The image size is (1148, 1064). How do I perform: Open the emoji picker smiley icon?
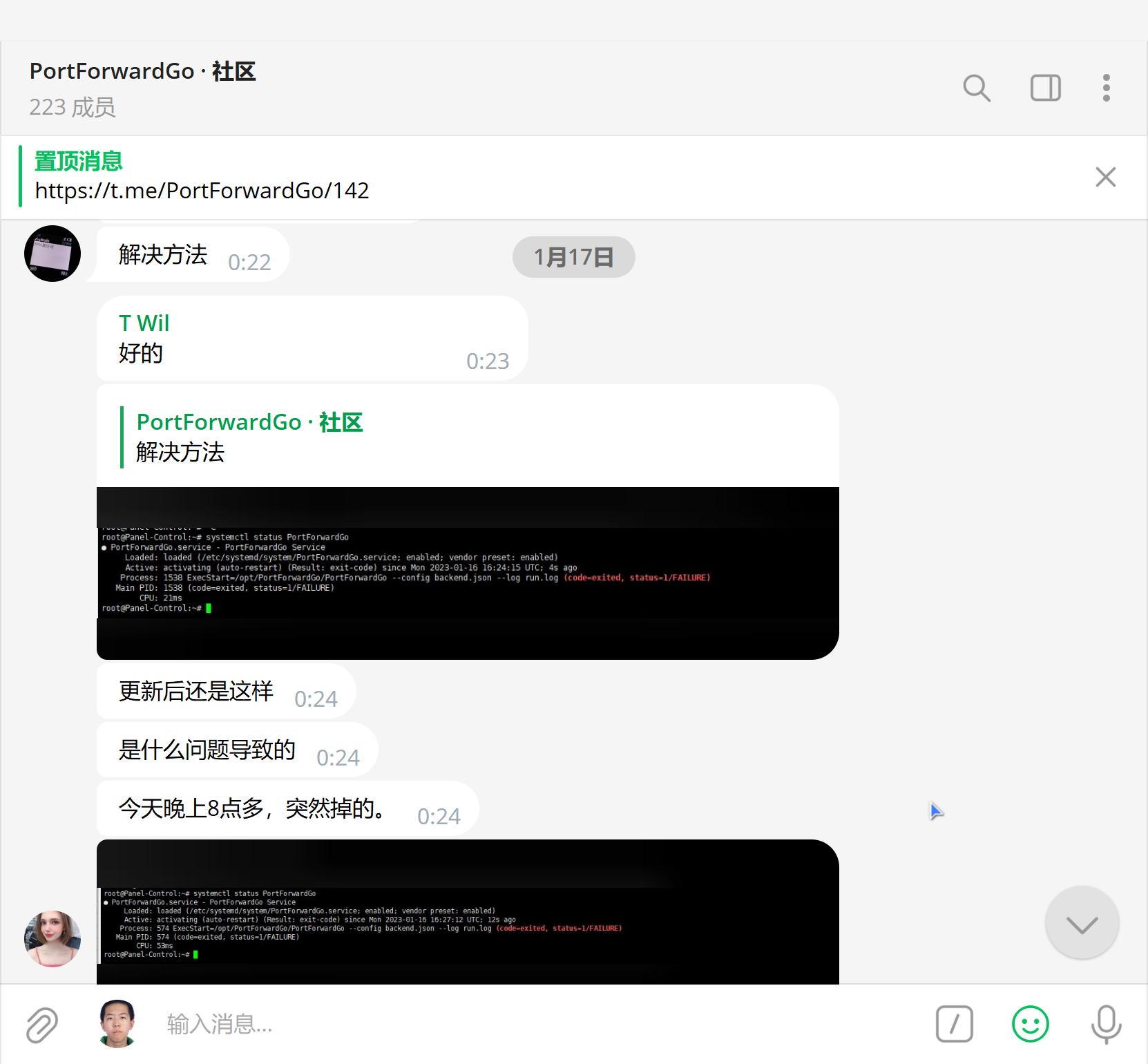pyautogui.click(x=1030, y=1024)
